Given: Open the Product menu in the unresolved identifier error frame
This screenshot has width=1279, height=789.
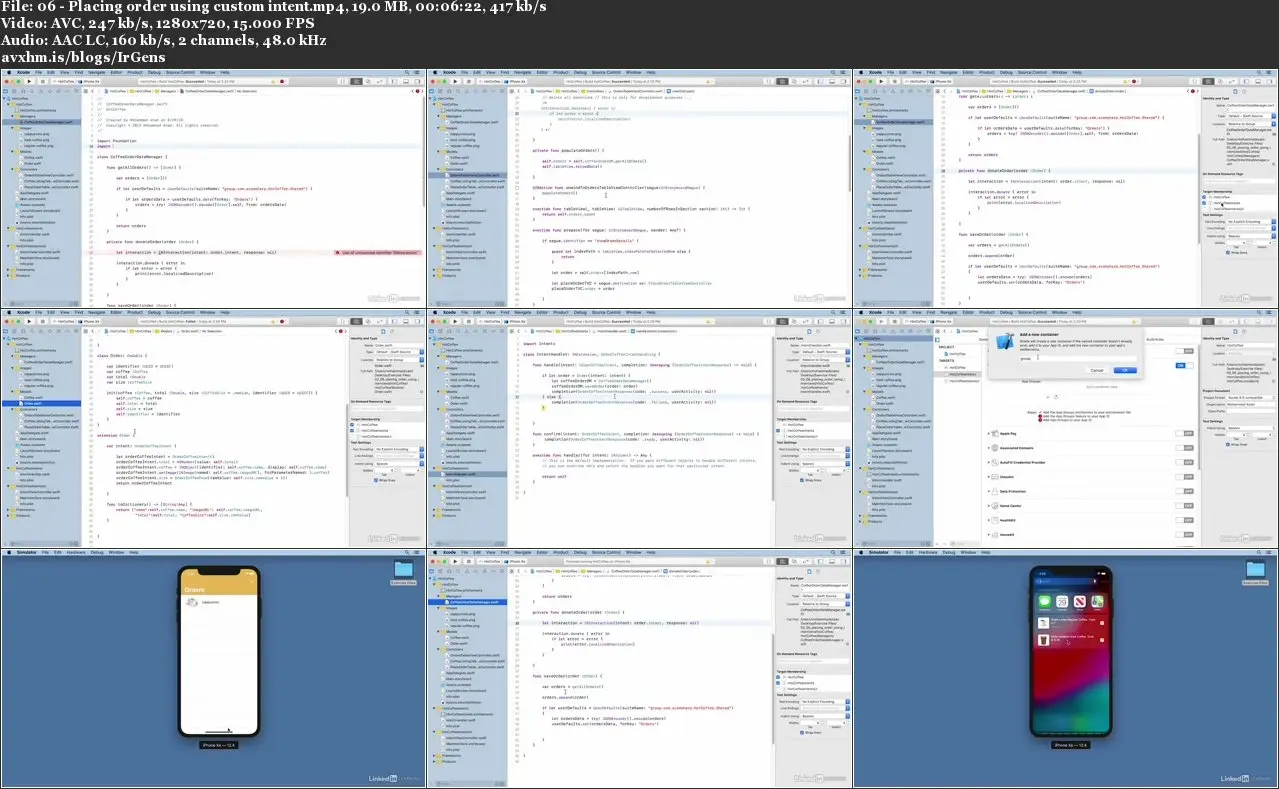Looking at the screenshot, I should tap(135, 72).
